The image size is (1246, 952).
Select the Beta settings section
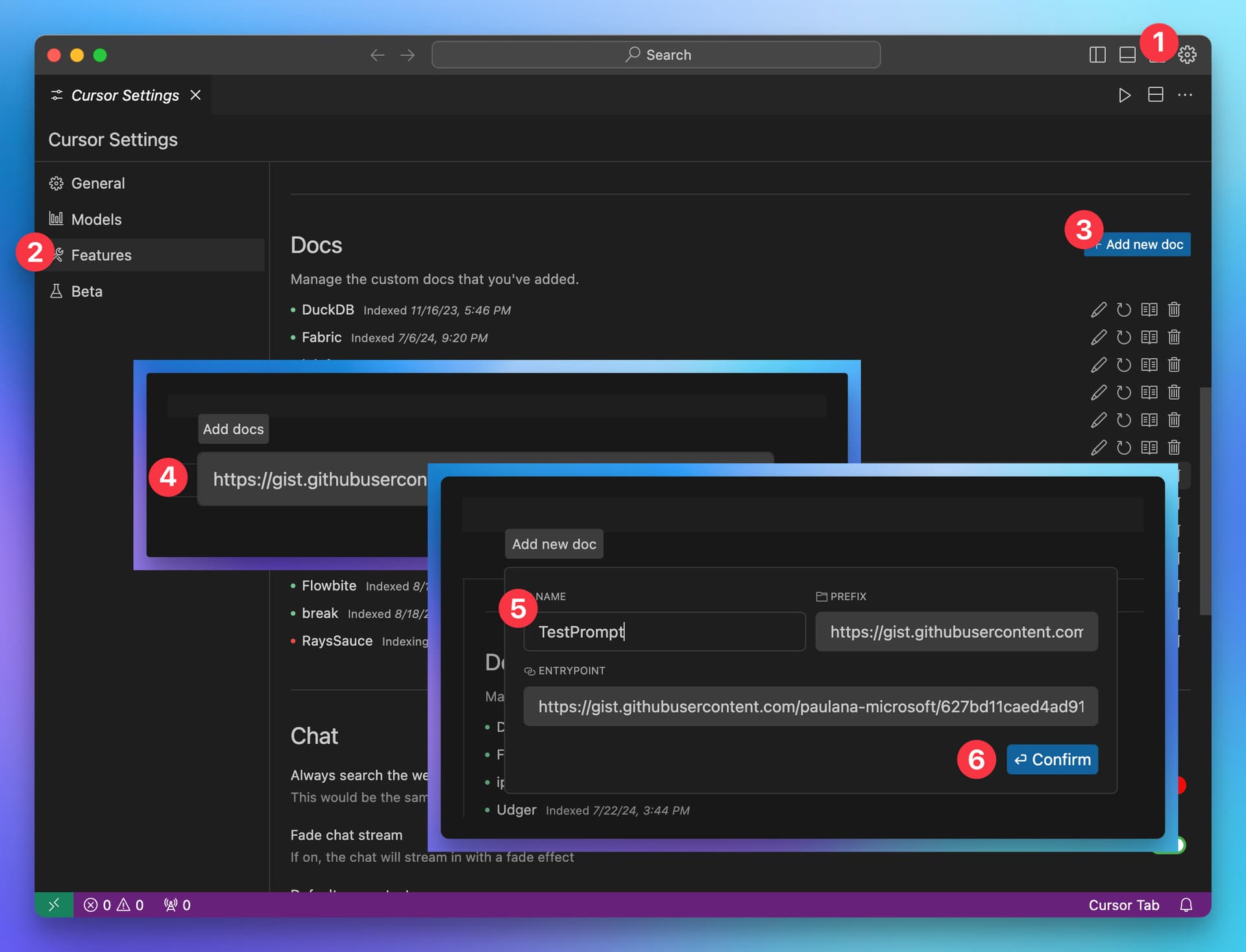[x=86, y=291]
